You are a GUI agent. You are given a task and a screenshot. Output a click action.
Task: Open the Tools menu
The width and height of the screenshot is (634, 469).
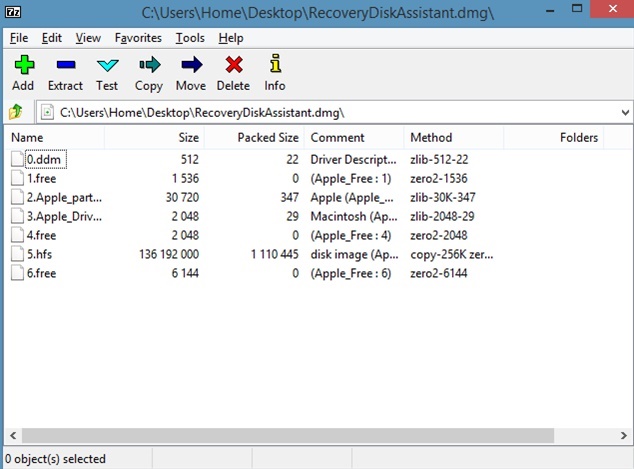pyautogui.click(x=190, y=38)
